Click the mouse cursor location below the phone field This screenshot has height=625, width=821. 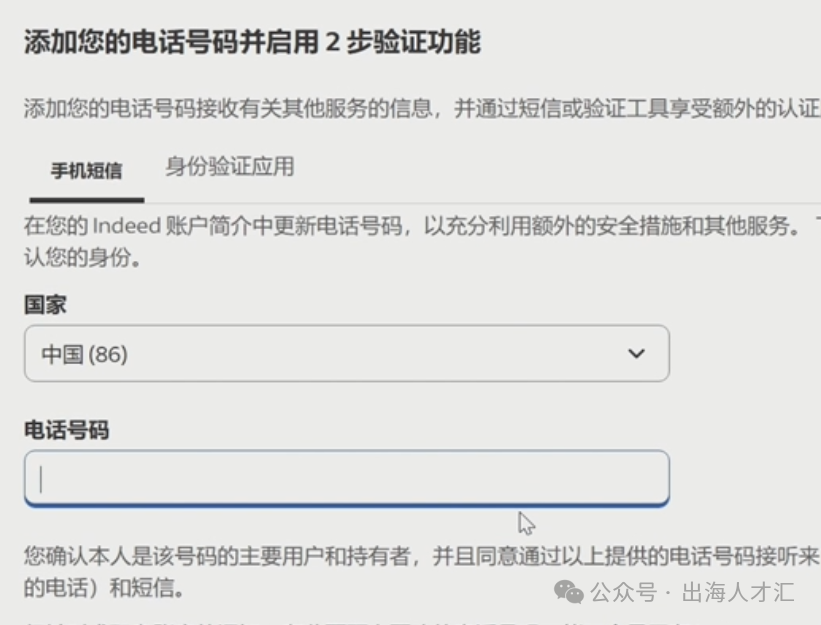coord(524,522)
